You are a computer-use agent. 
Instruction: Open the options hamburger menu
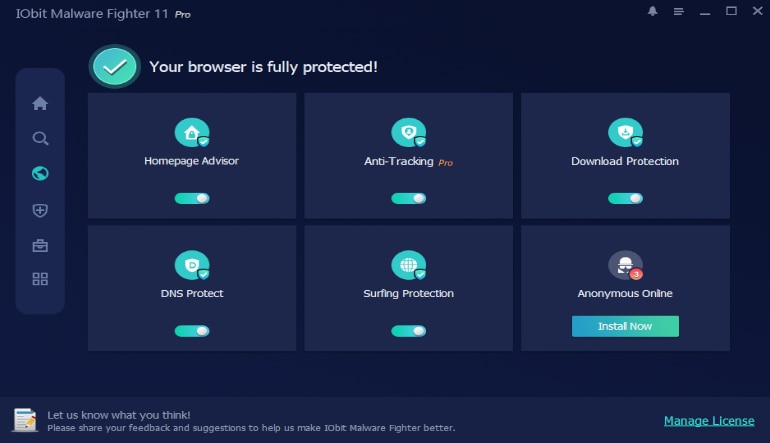click(x=679, y=11)
